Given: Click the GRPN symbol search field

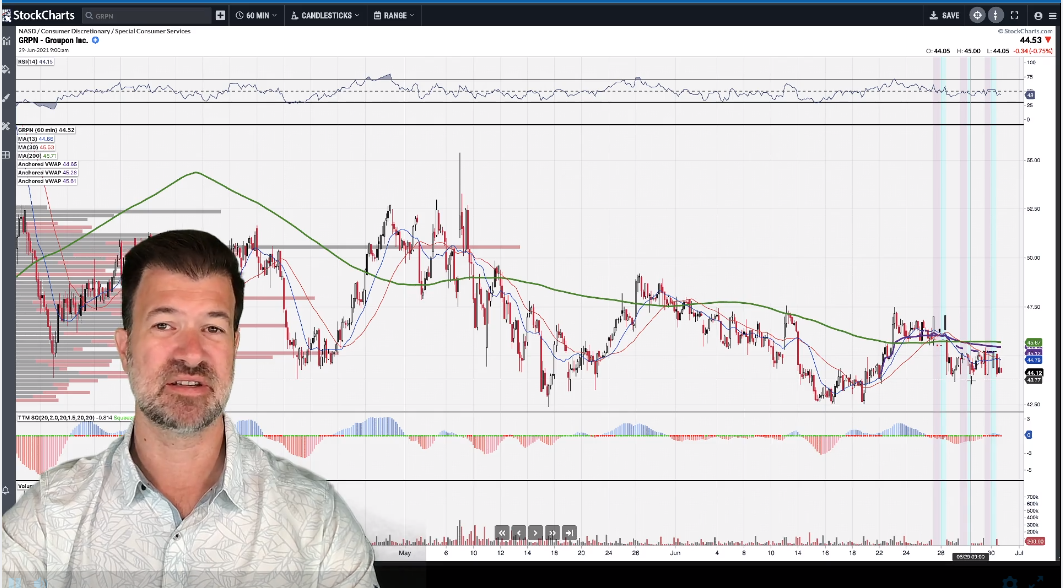Looking at the screenshot, I should tap(147, 15).
